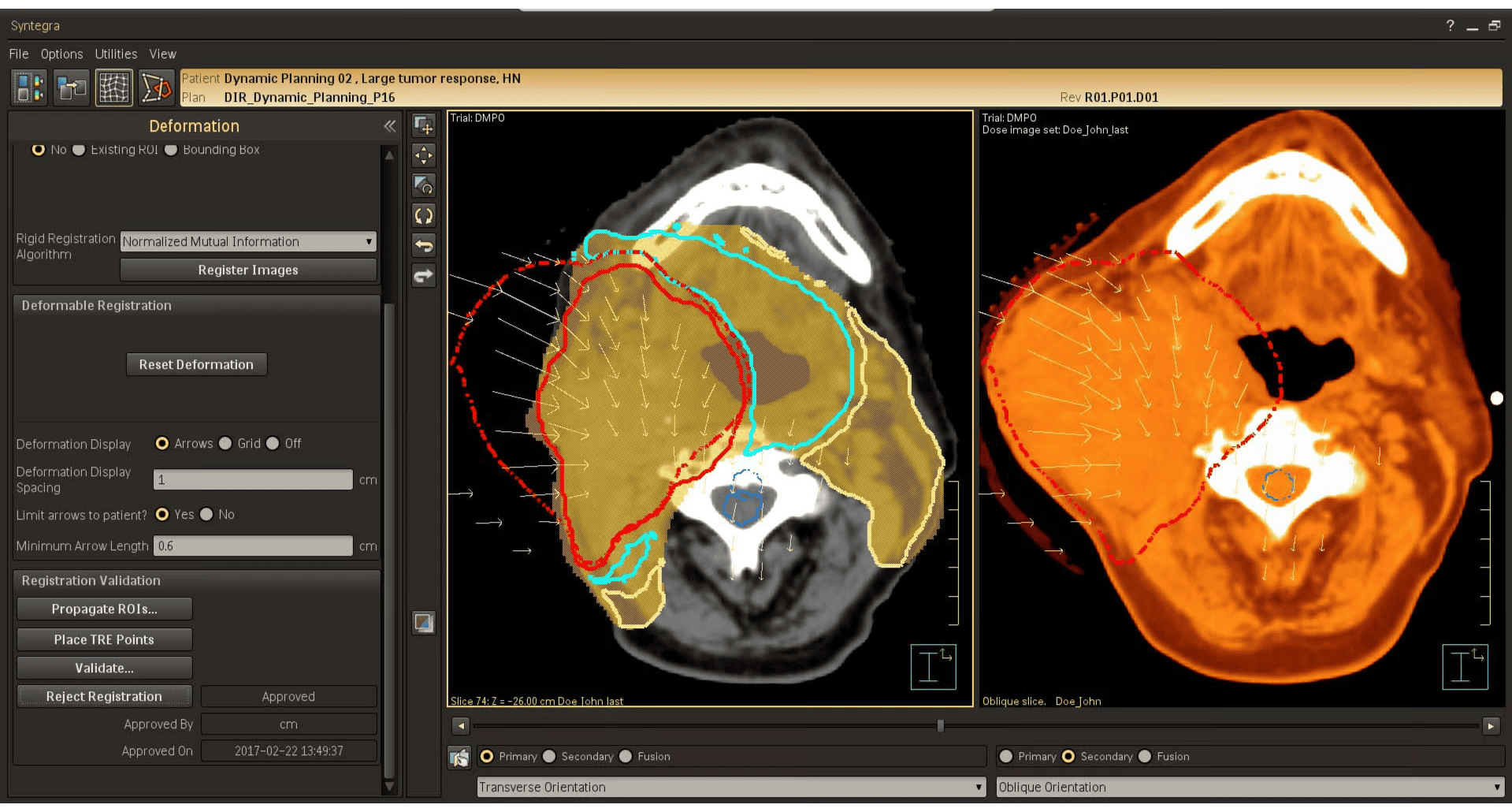This screenshot has width=1512, height=812.
Task: Select the deformation grid tool icon
Action: (113, 88)
